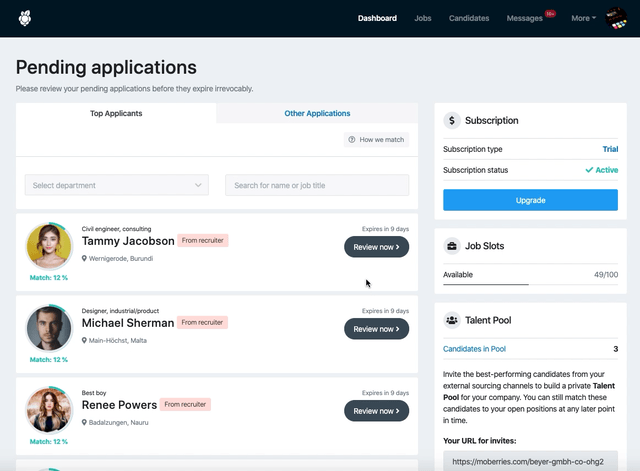Click From recruiter tag on Tammy Jacobson
640x471 pixels.
pos(202,240)
